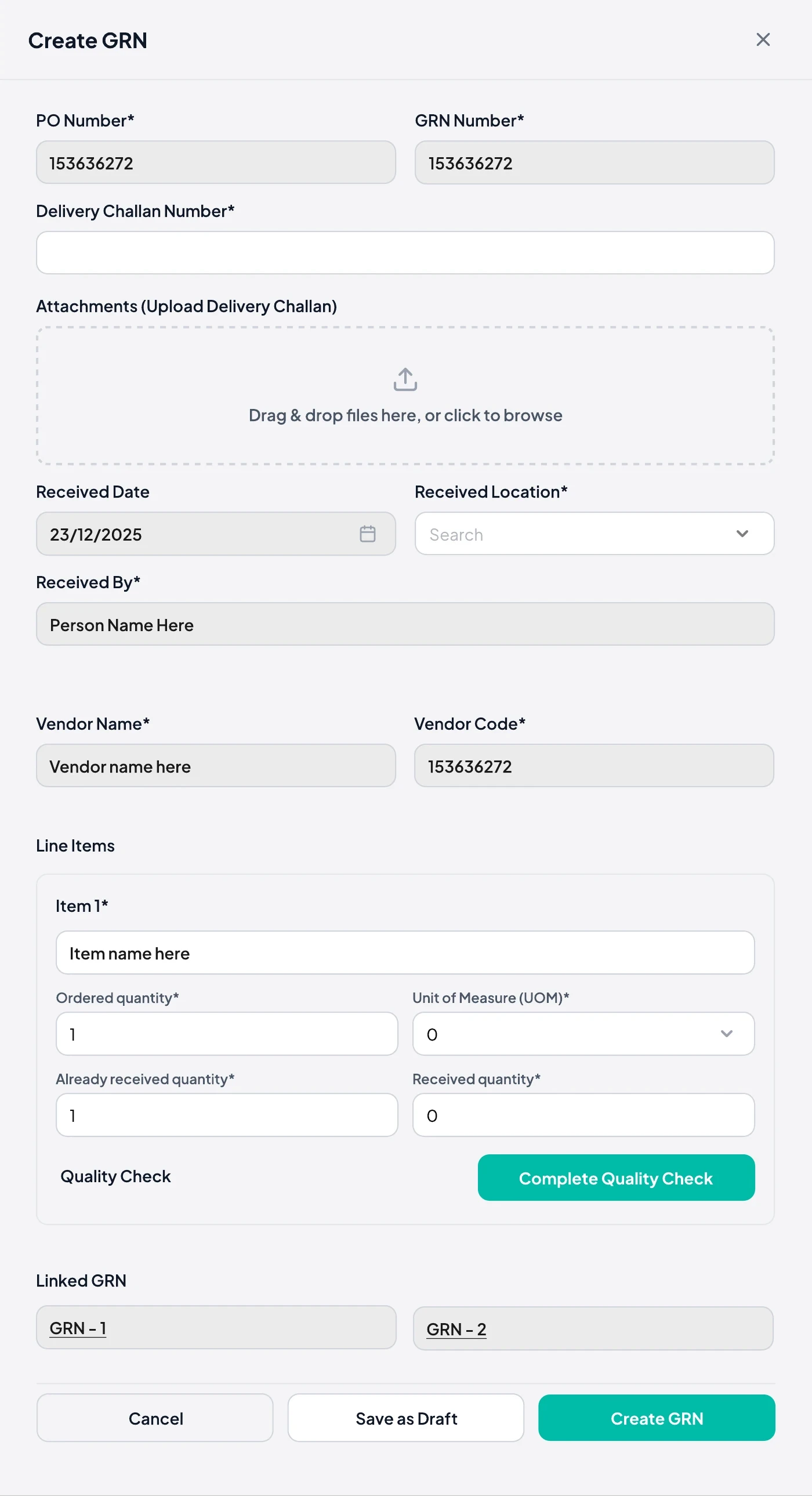Click the Received Location search field
This screenshot has width=812, height=1496.
click(594, 534)
